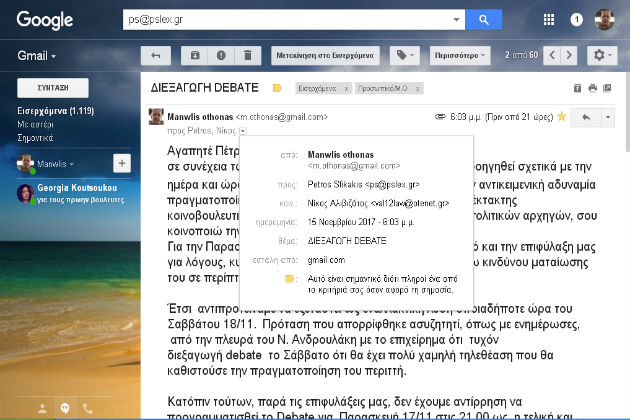Image resolution: width=630 pixels, height=420 pixels.
Task: Open the Σημαντικά folder
Action: (x=35, y=138)
